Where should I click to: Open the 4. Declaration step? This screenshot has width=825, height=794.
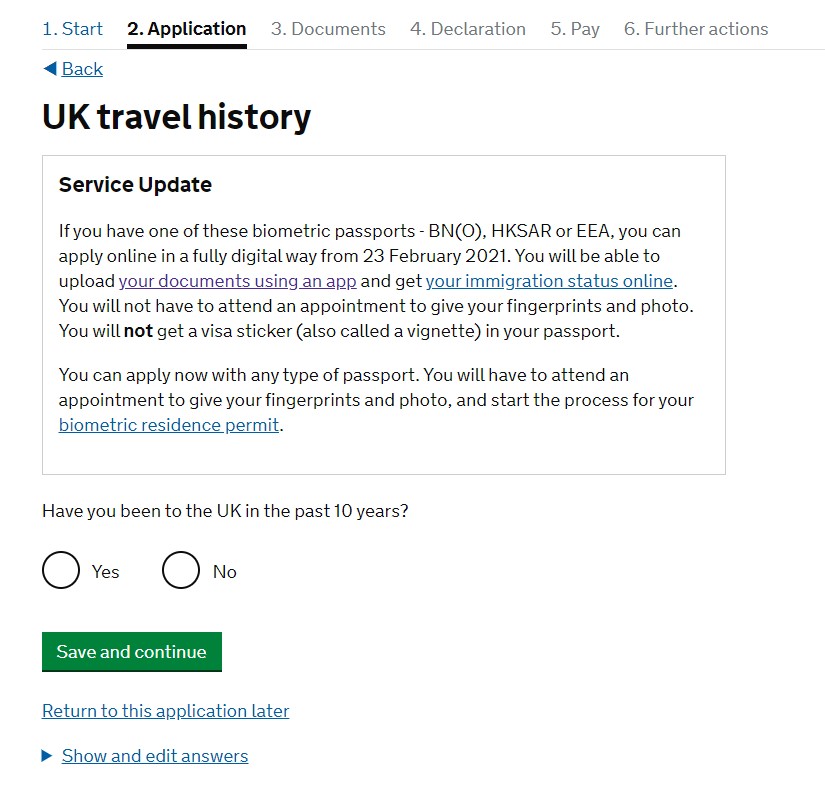pyautogui.click(x=468, y=29)
